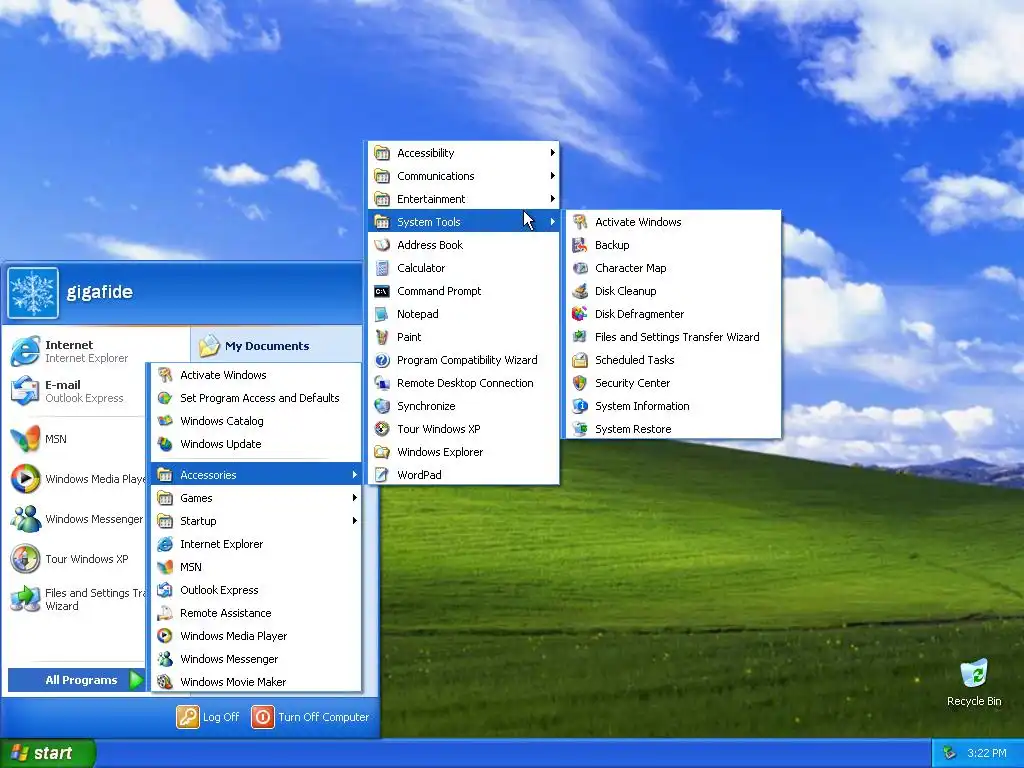
Task: Click the All Programs green arrow
Action: (x=136, y=680)
